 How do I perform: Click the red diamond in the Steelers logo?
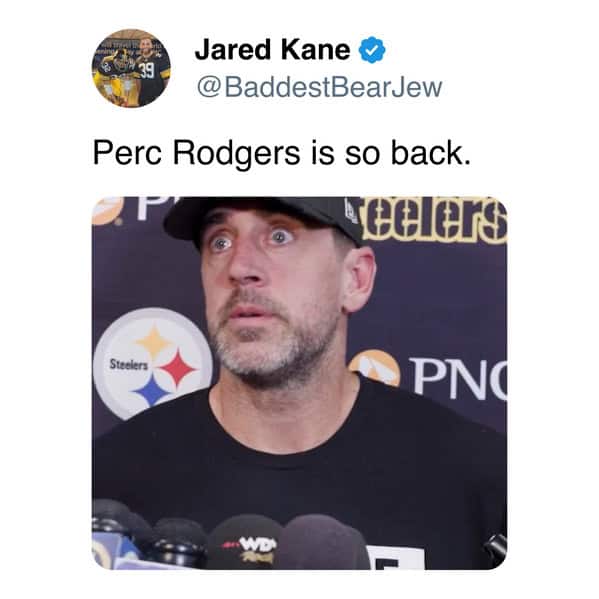[178, 368]
